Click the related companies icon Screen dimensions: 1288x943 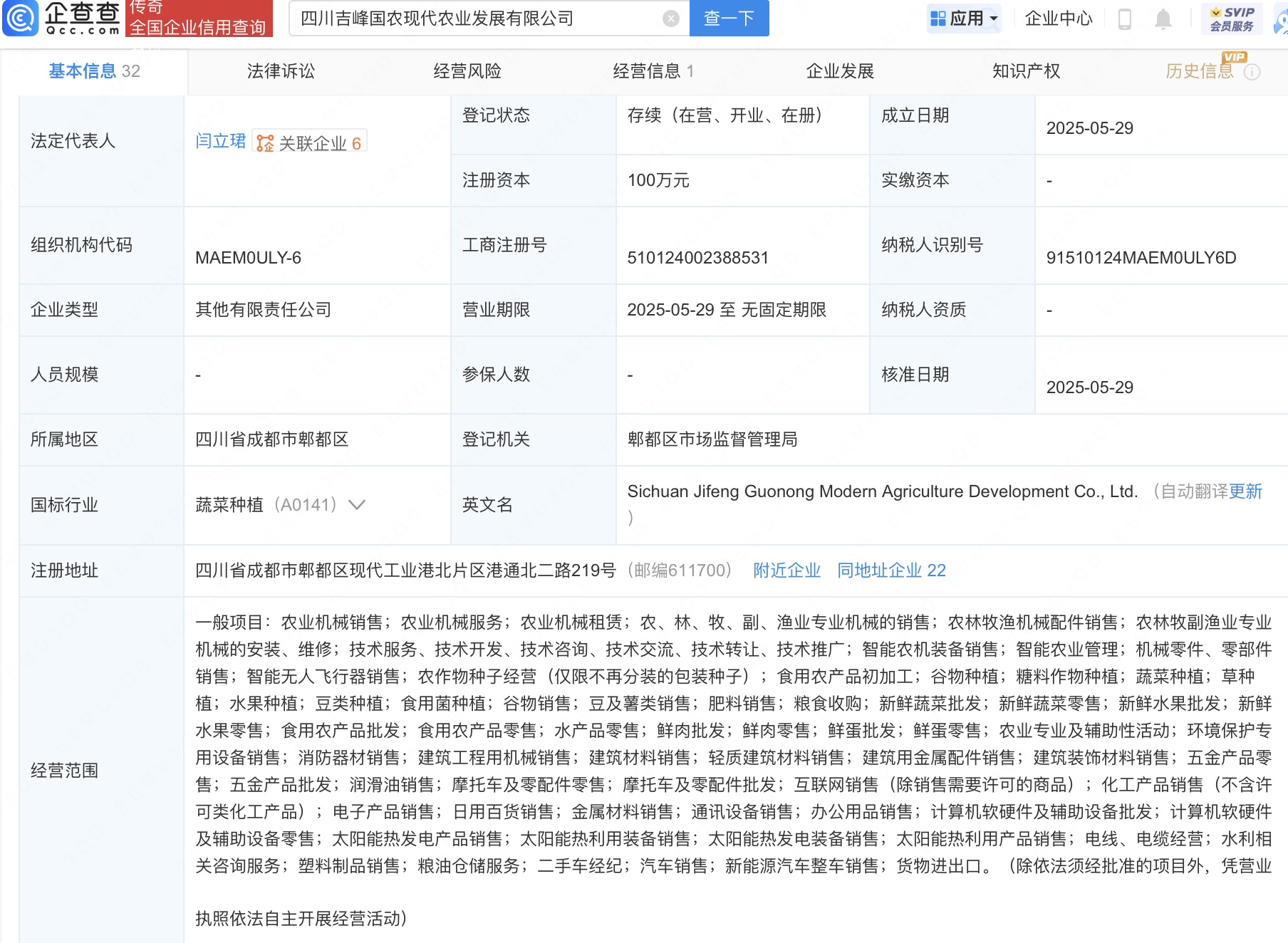[265, 143]
